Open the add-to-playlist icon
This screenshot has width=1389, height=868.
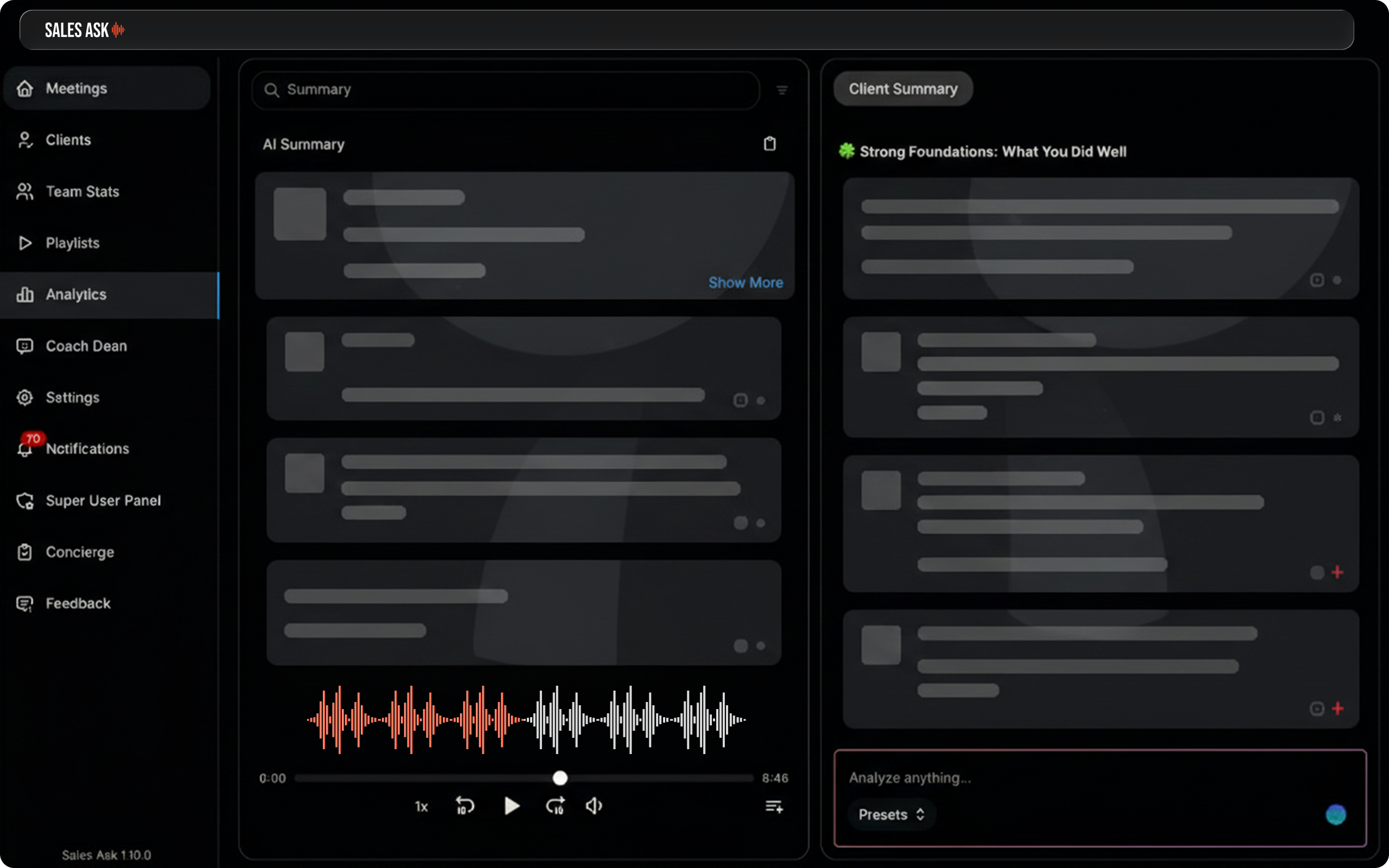click(x=774, y=807)
